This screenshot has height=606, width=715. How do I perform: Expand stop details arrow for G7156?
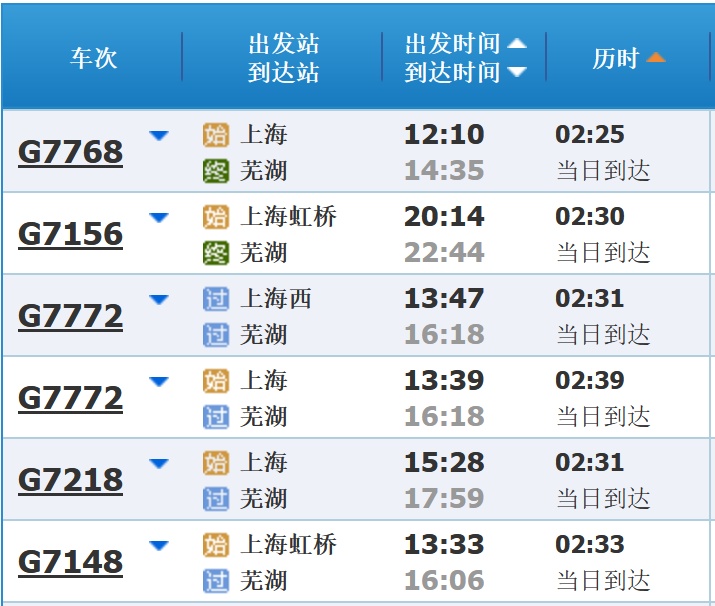(159, 218)
